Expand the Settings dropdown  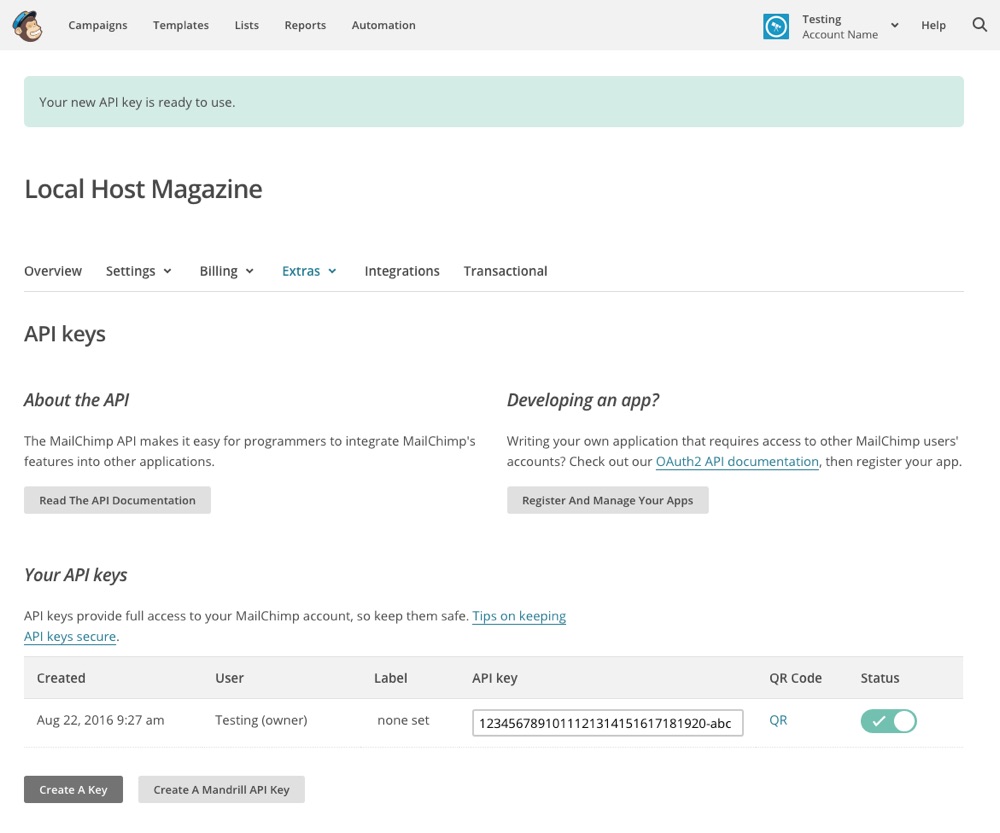click(138, 271)
